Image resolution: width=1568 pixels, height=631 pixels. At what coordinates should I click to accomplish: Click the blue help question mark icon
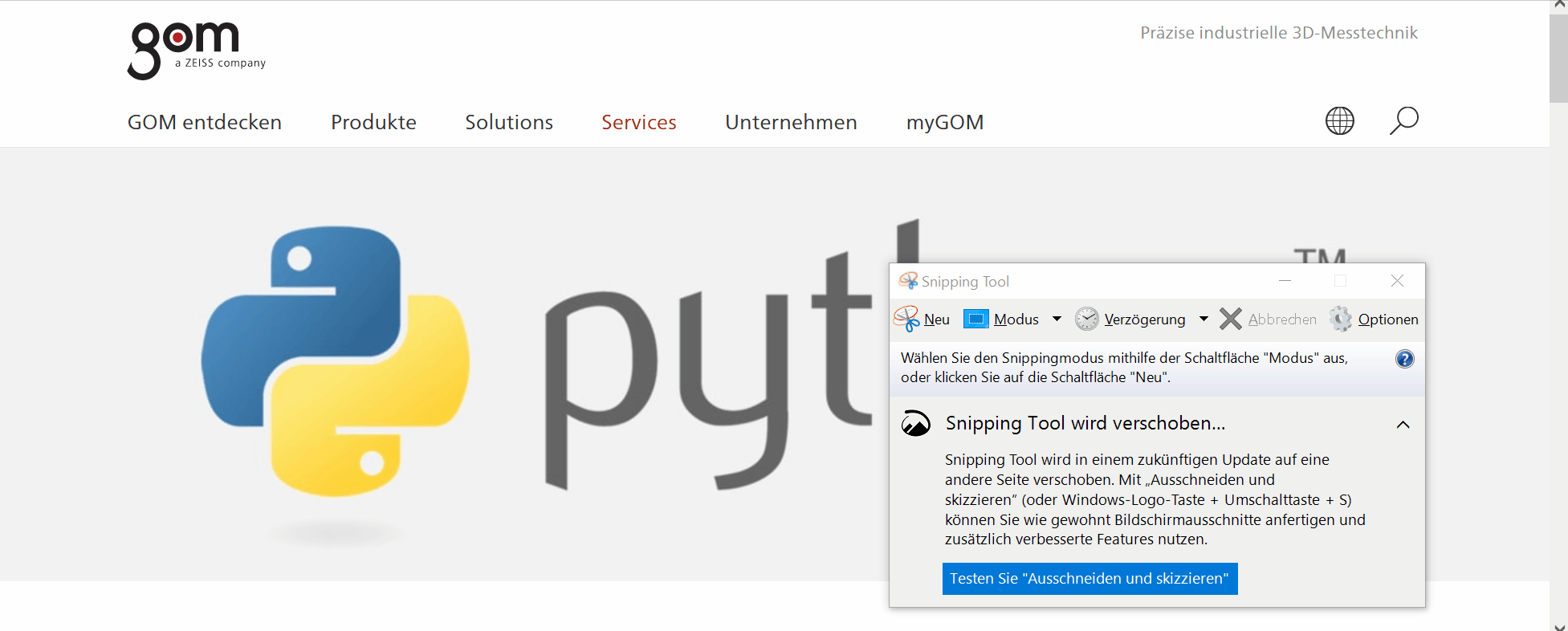(1404, 359)
